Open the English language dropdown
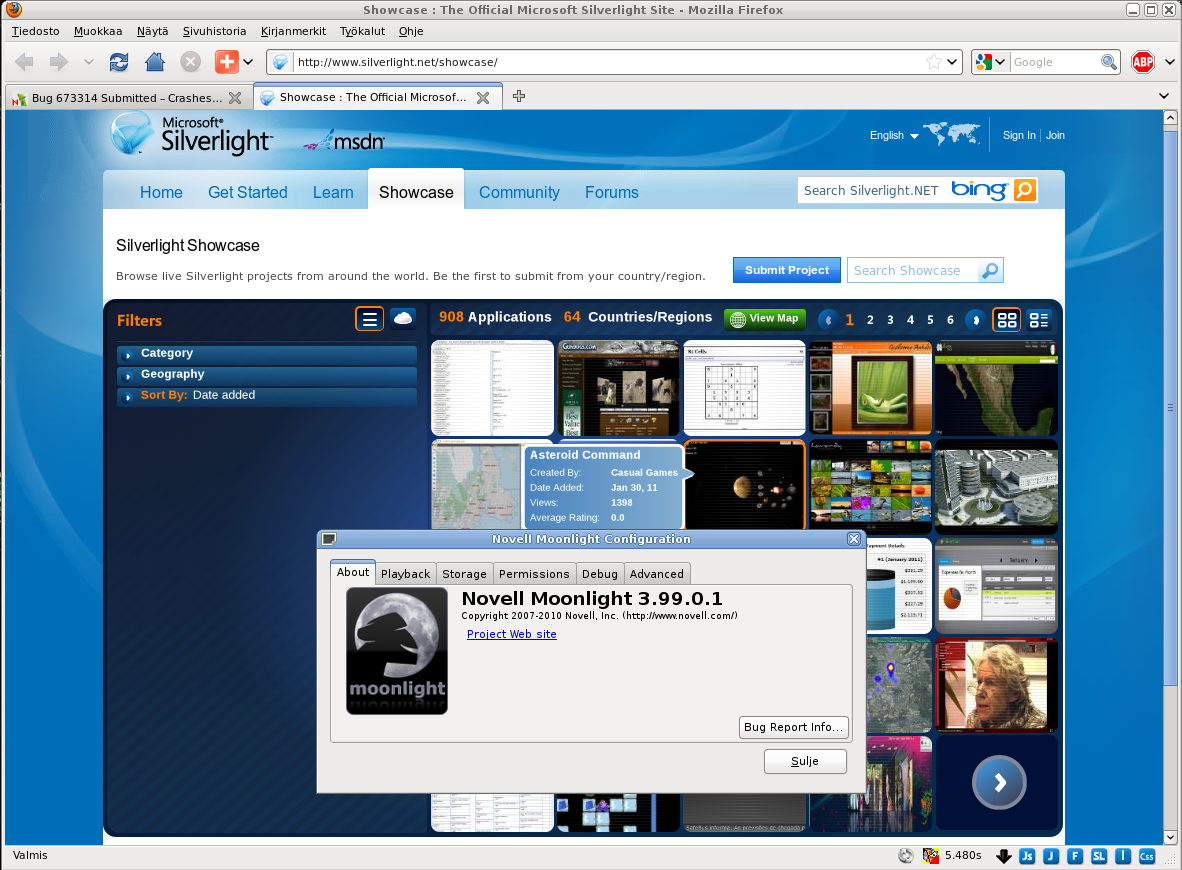This screenshot has width=1182, height=870. click(x=893, y=136)
